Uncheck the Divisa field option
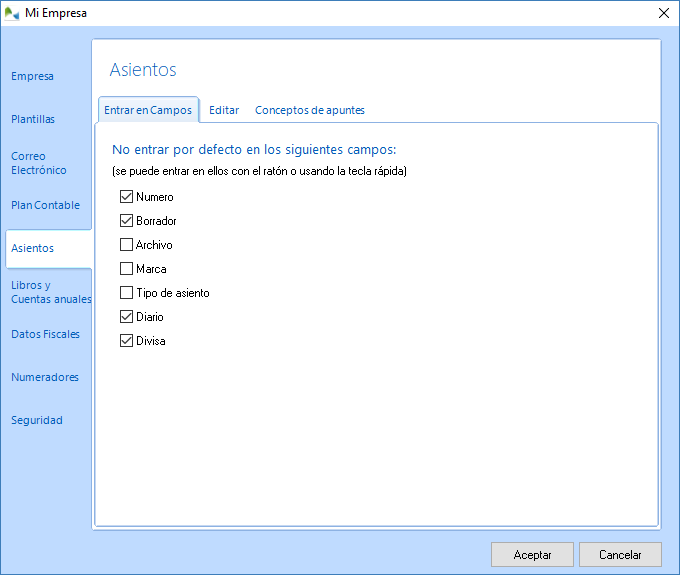The height and width of the screenshot is (575, 680). [x=126, y=341]
